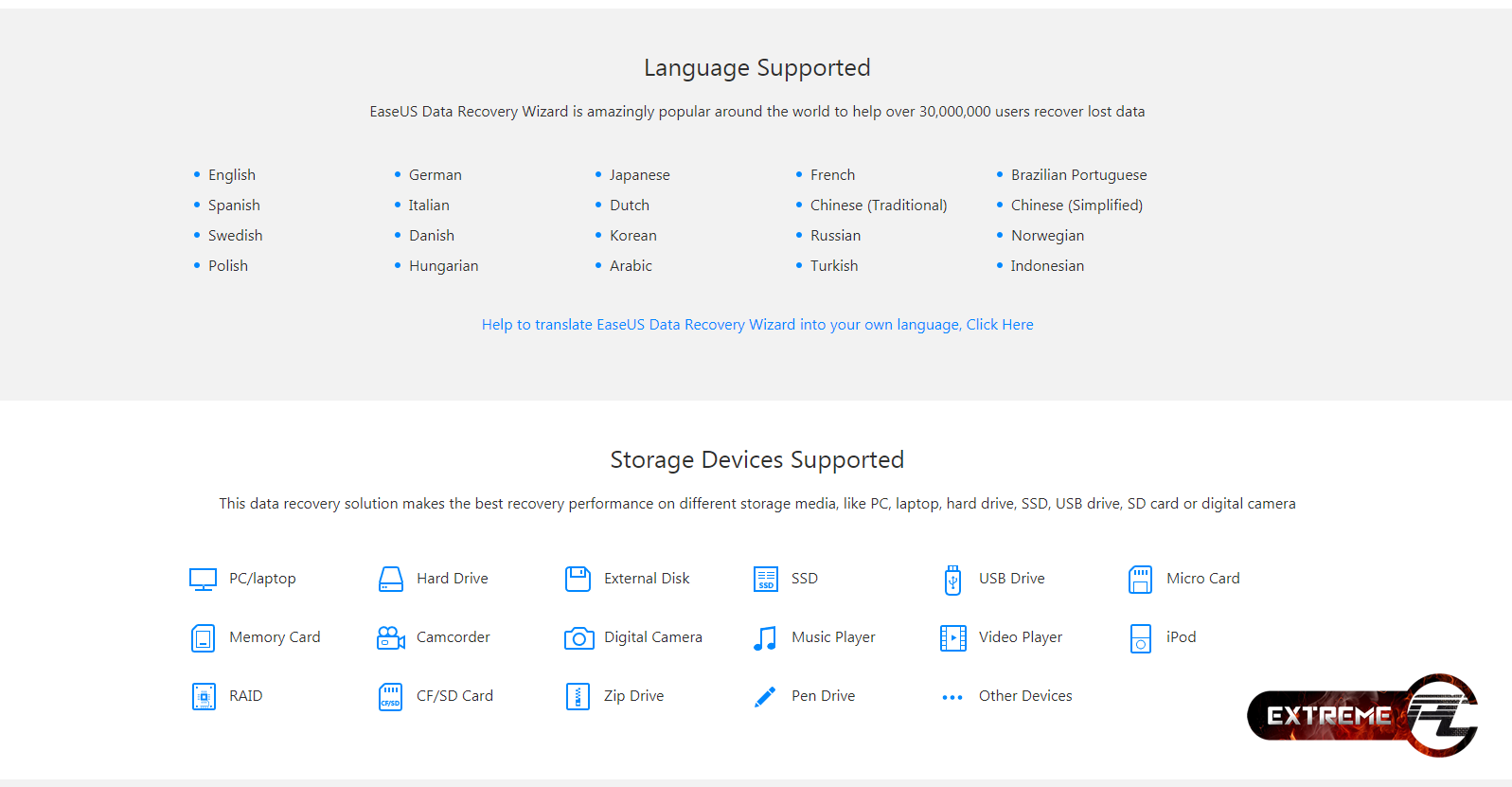The image size is (1512, 787).
Task: Click the 'Turkish' language entry
Action: pyautogui.click(x=834, y=266)
